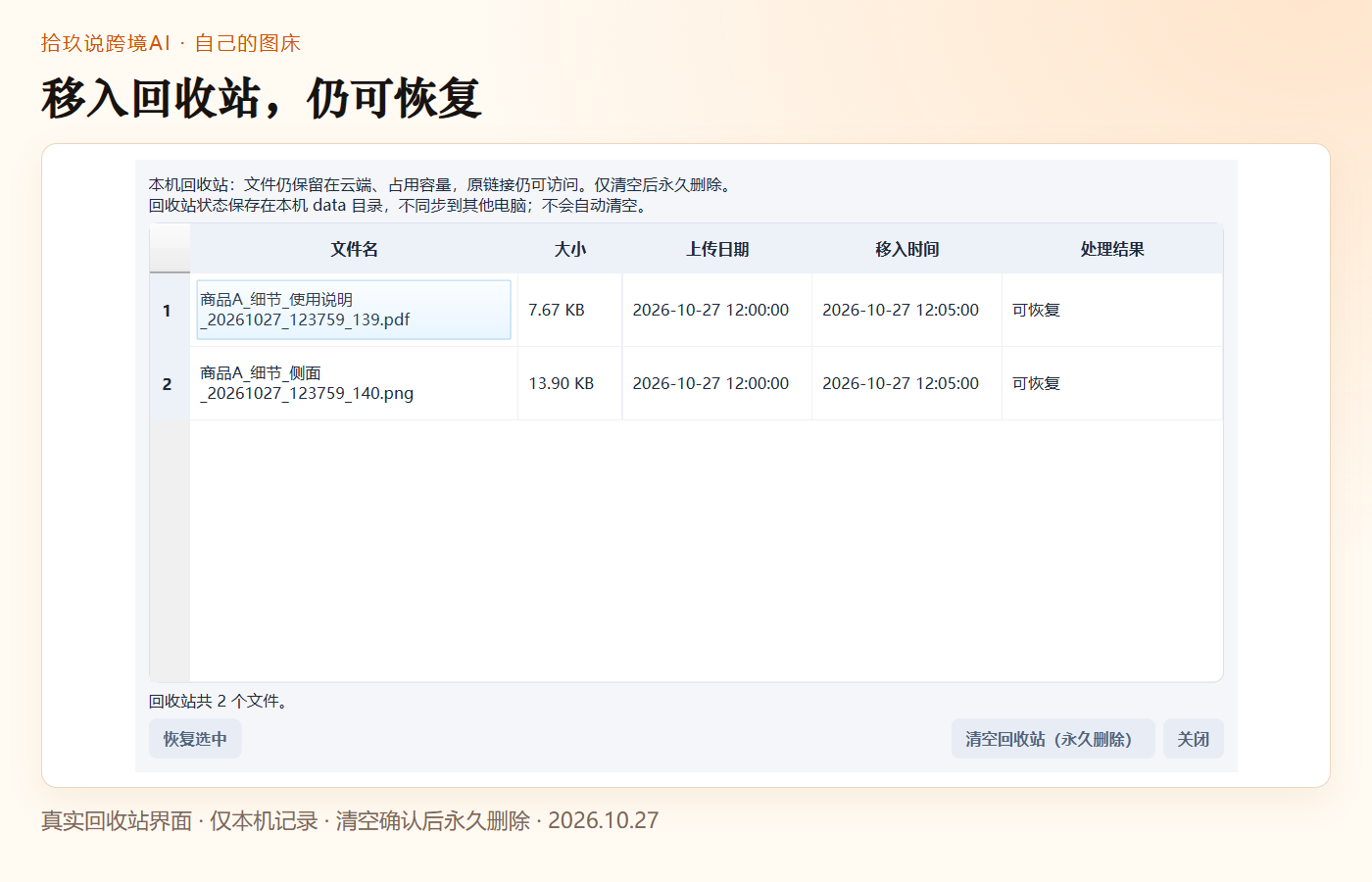This screenshot has width=1372, height=882.
Task: Select row number 2 header
Action: [x=170, y=383]
